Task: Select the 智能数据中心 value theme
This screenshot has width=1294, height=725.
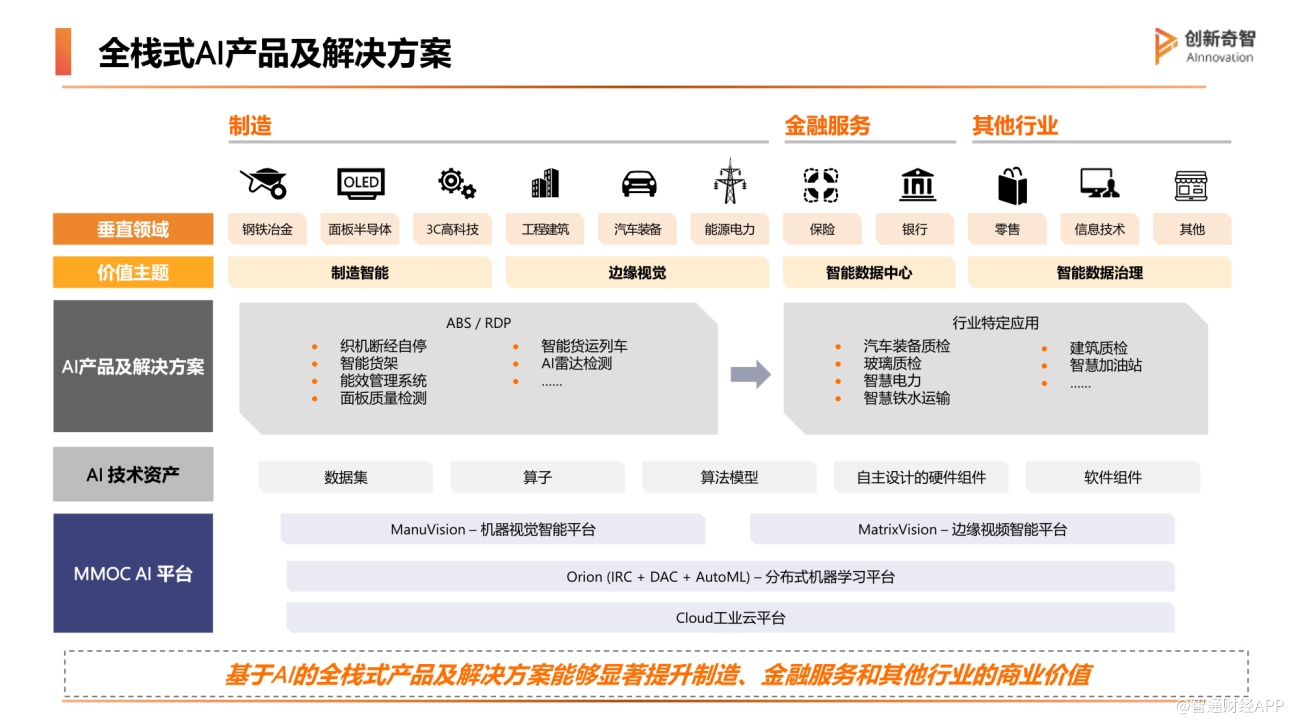Action: 869,272
